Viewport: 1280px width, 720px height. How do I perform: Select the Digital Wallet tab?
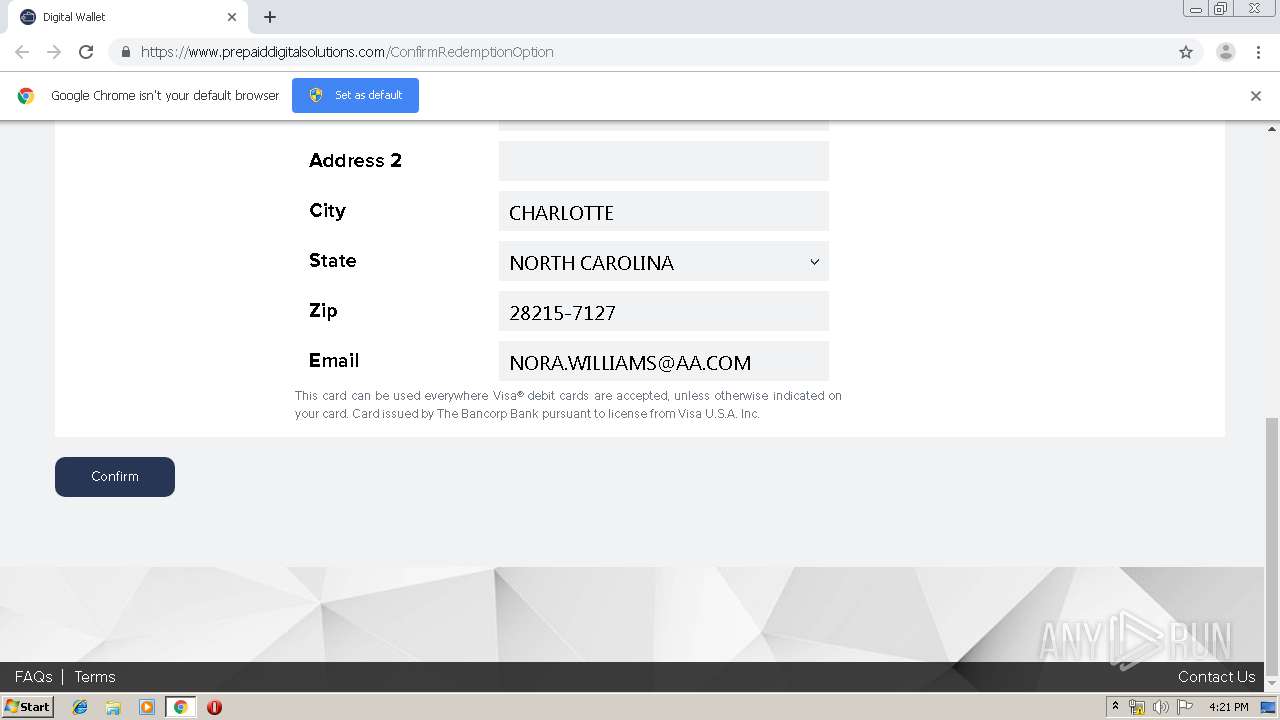click(x=128, y=17)
